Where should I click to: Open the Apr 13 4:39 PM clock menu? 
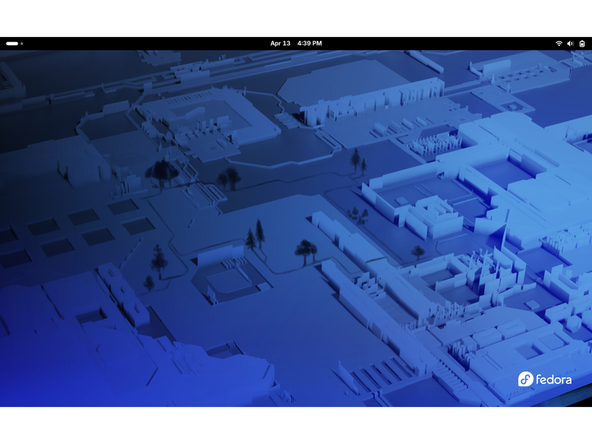296,43
